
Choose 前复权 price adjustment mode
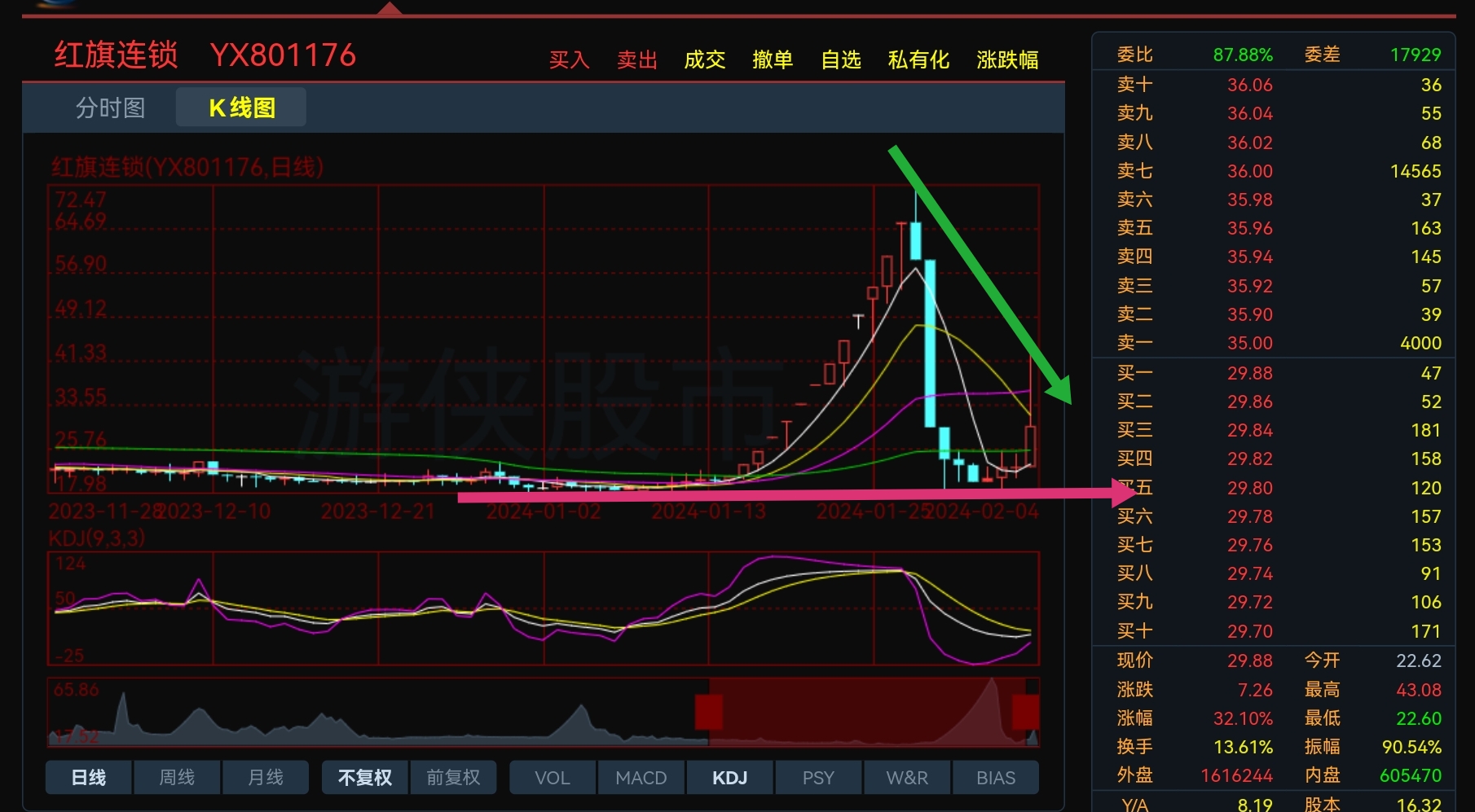453,778
